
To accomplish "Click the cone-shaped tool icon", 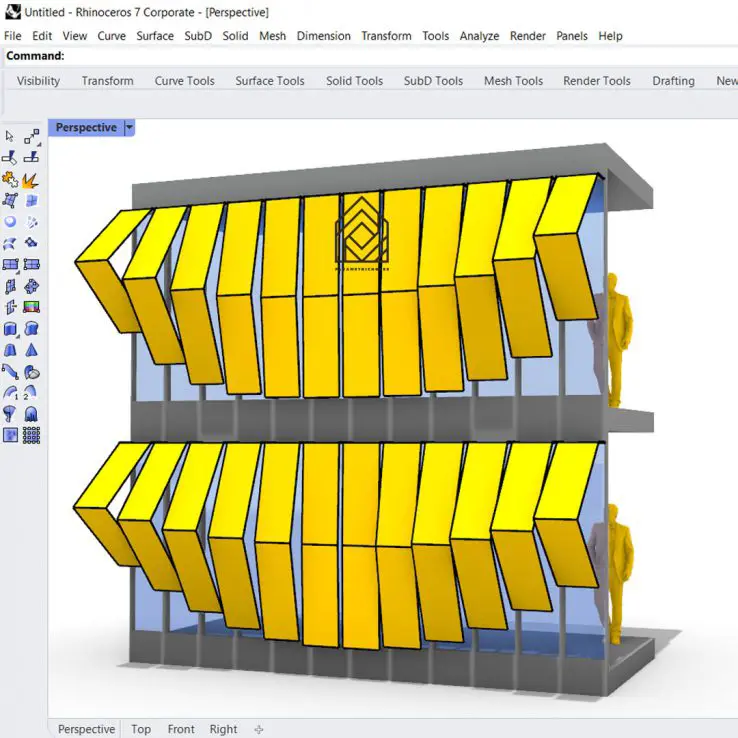I will click(x=32, y=350).
